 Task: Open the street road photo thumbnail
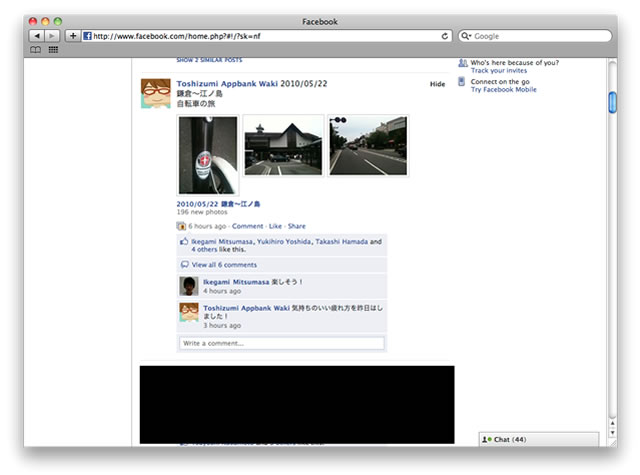coord(368,146)
